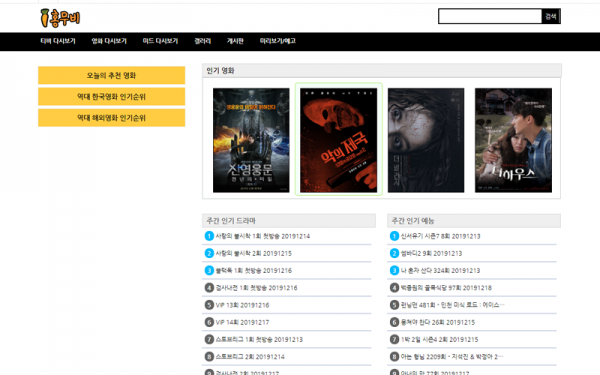Open the 티비 다시보기 menu

58,41
